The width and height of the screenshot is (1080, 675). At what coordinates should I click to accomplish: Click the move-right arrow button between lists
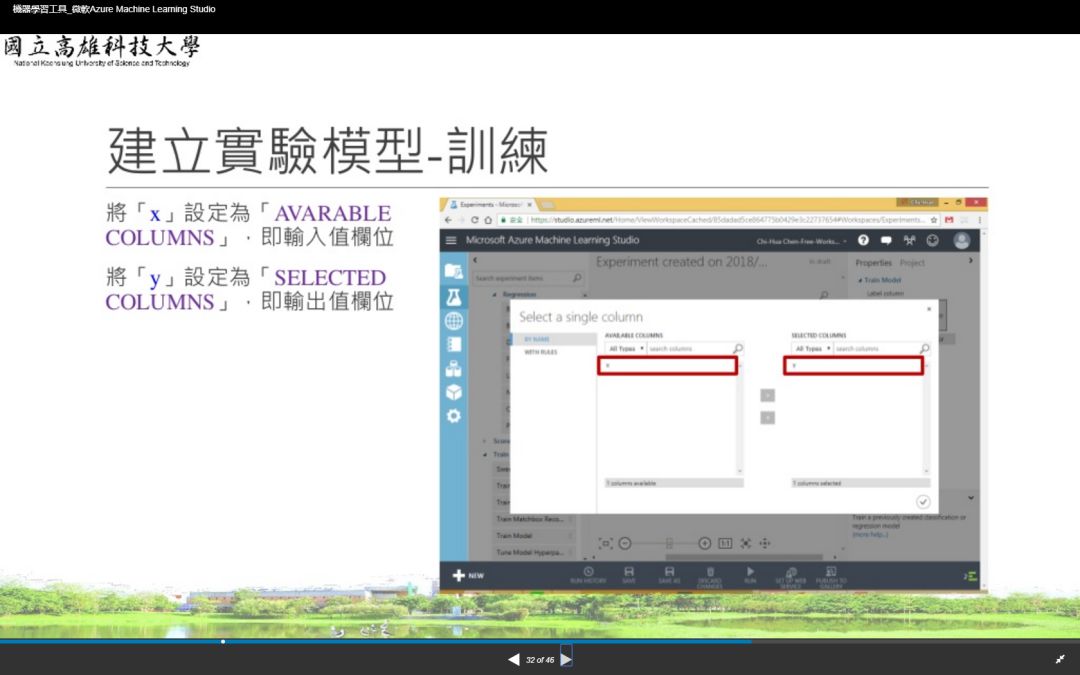tap(767, 395)
